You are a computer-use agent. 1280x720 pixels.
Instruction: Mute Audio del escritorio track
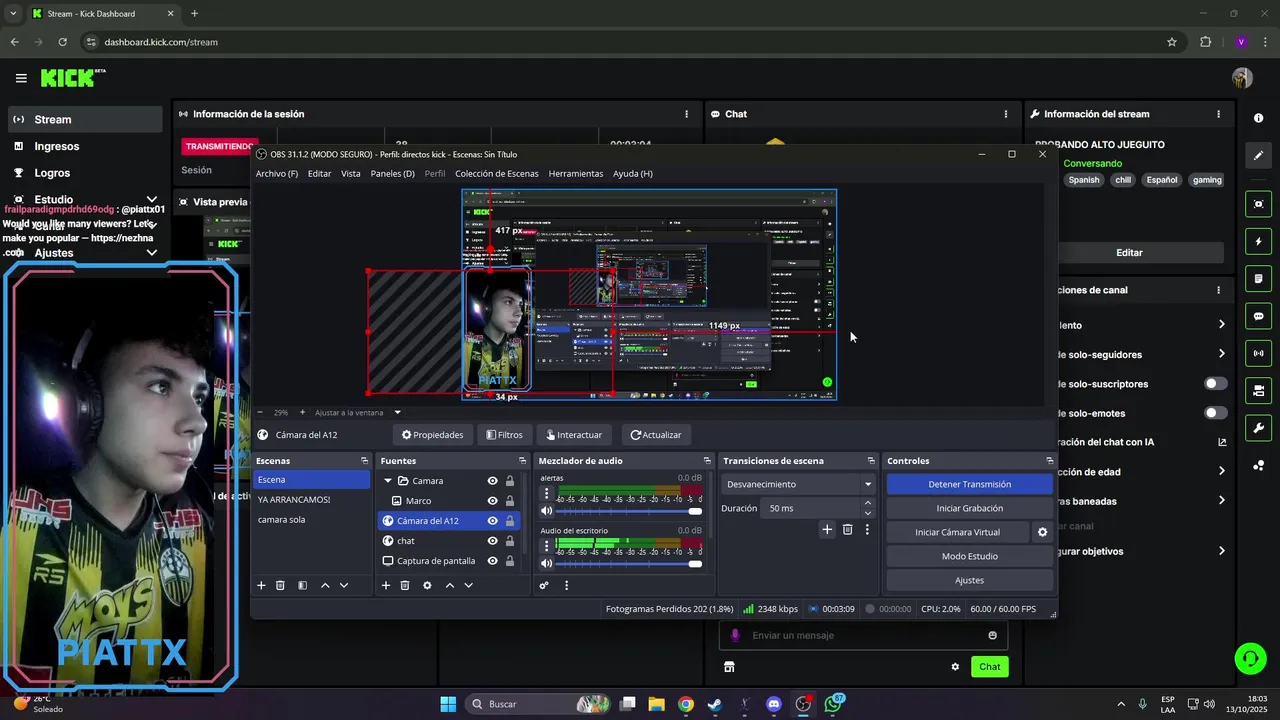pyautogui.click(x=546, y=563)
